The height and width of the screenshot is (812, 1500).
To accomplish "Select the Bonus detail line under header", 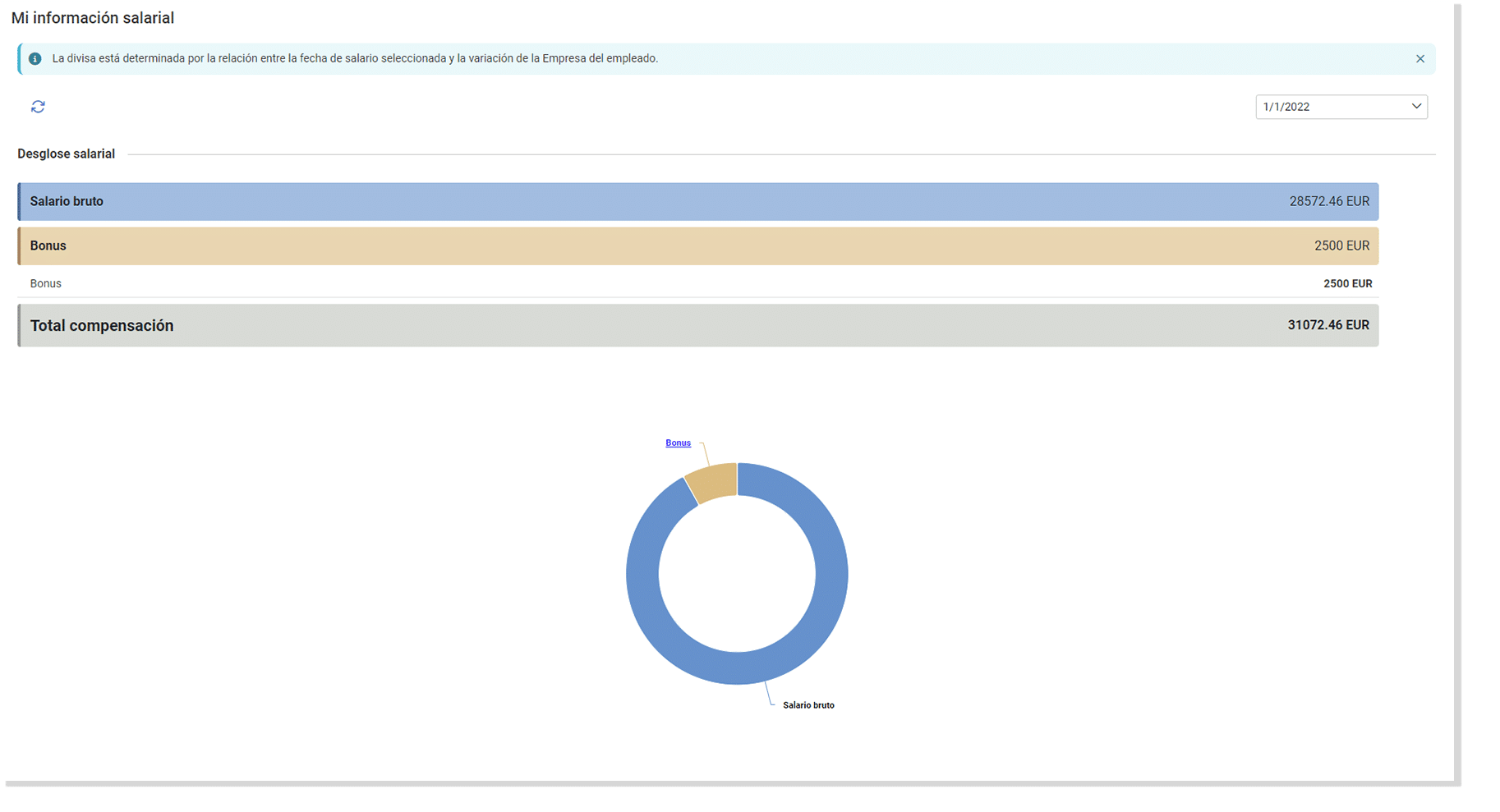I will [x=698, y=283].
